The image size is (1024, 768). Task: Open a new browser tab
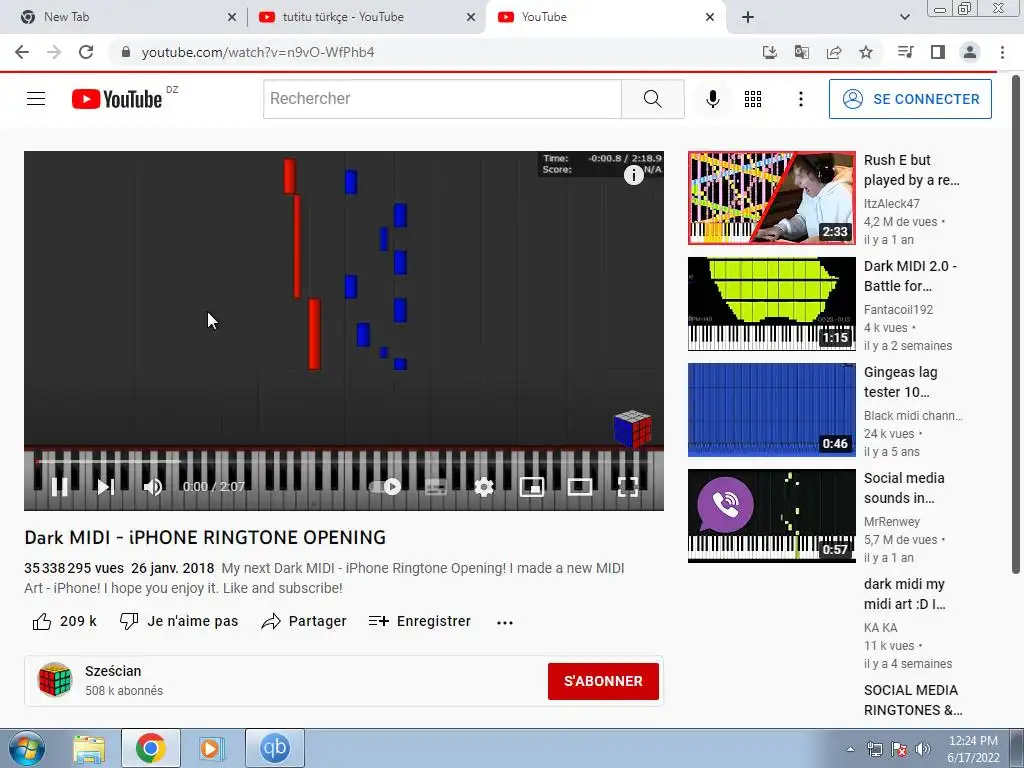pyautogui.click(x=748, y=17)
